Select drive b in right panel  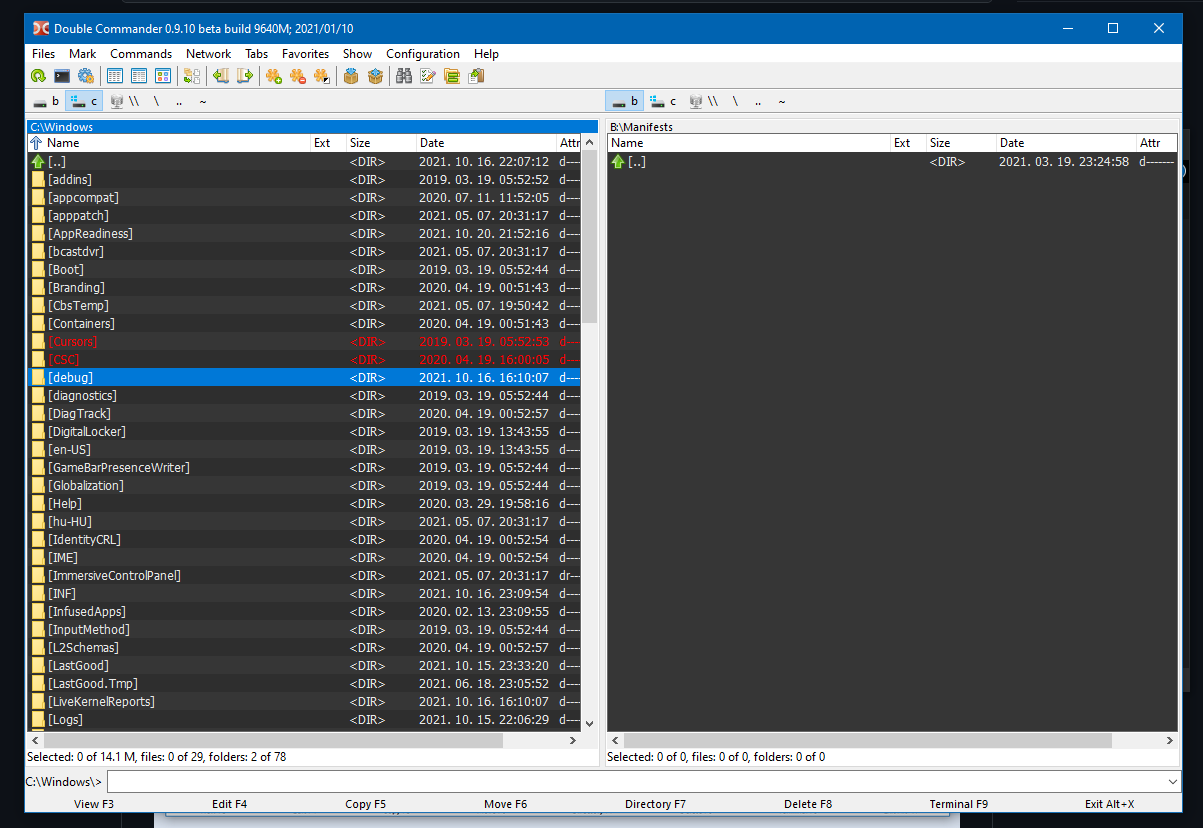(624, 101)
